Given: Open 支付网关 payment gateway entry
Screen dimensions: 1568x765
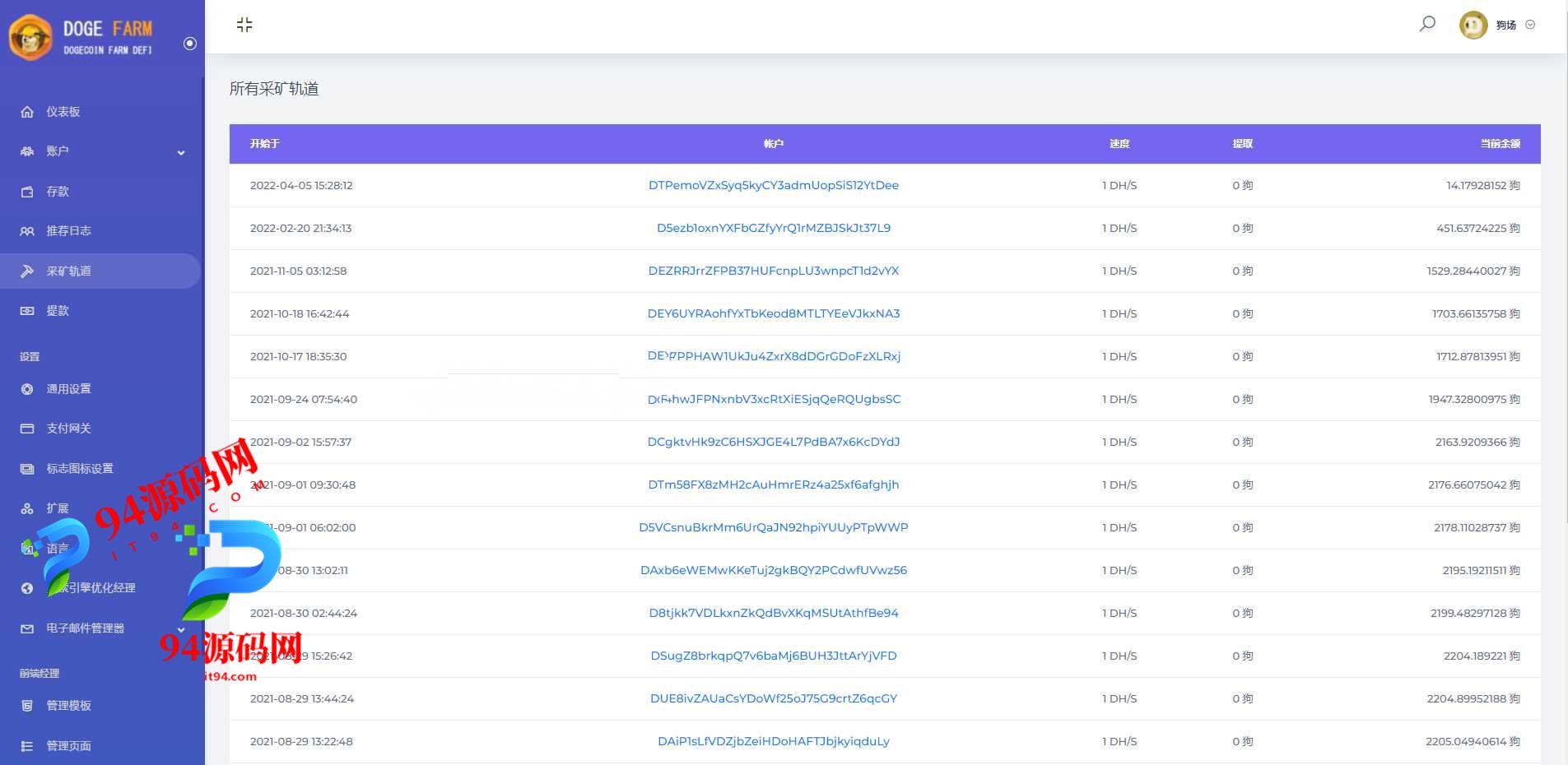Looking at the screenshot, I should point(68,429).
